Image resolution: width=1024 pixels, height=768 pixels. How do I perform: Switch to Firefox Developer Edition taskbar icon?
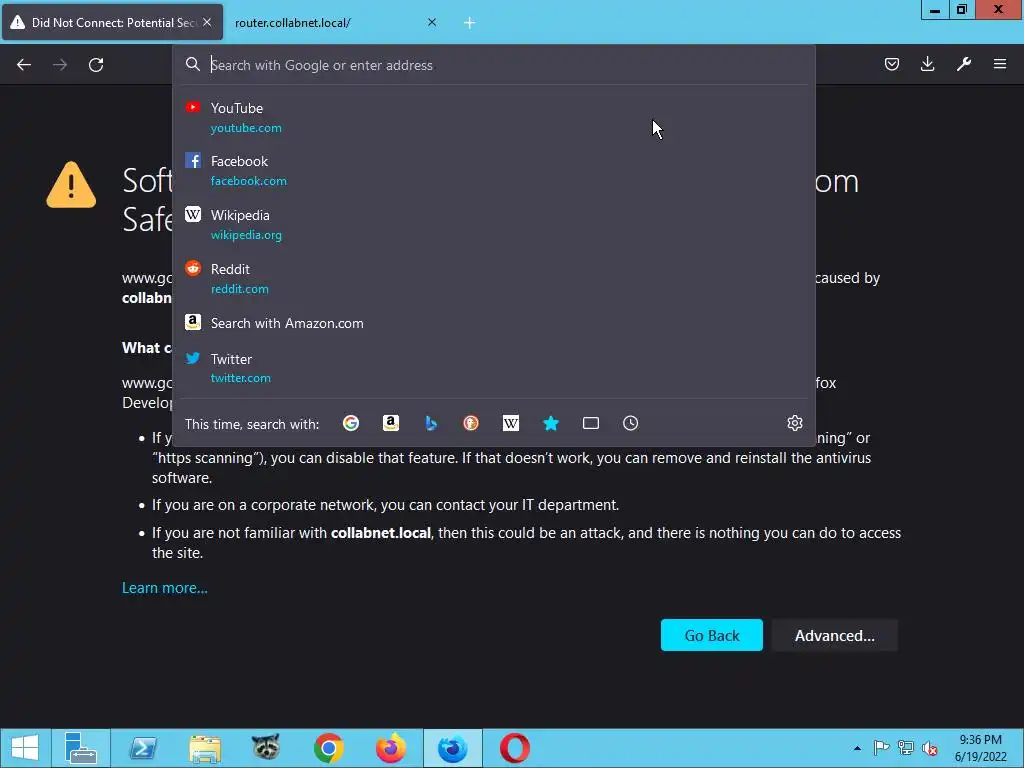tap(453, 748)
